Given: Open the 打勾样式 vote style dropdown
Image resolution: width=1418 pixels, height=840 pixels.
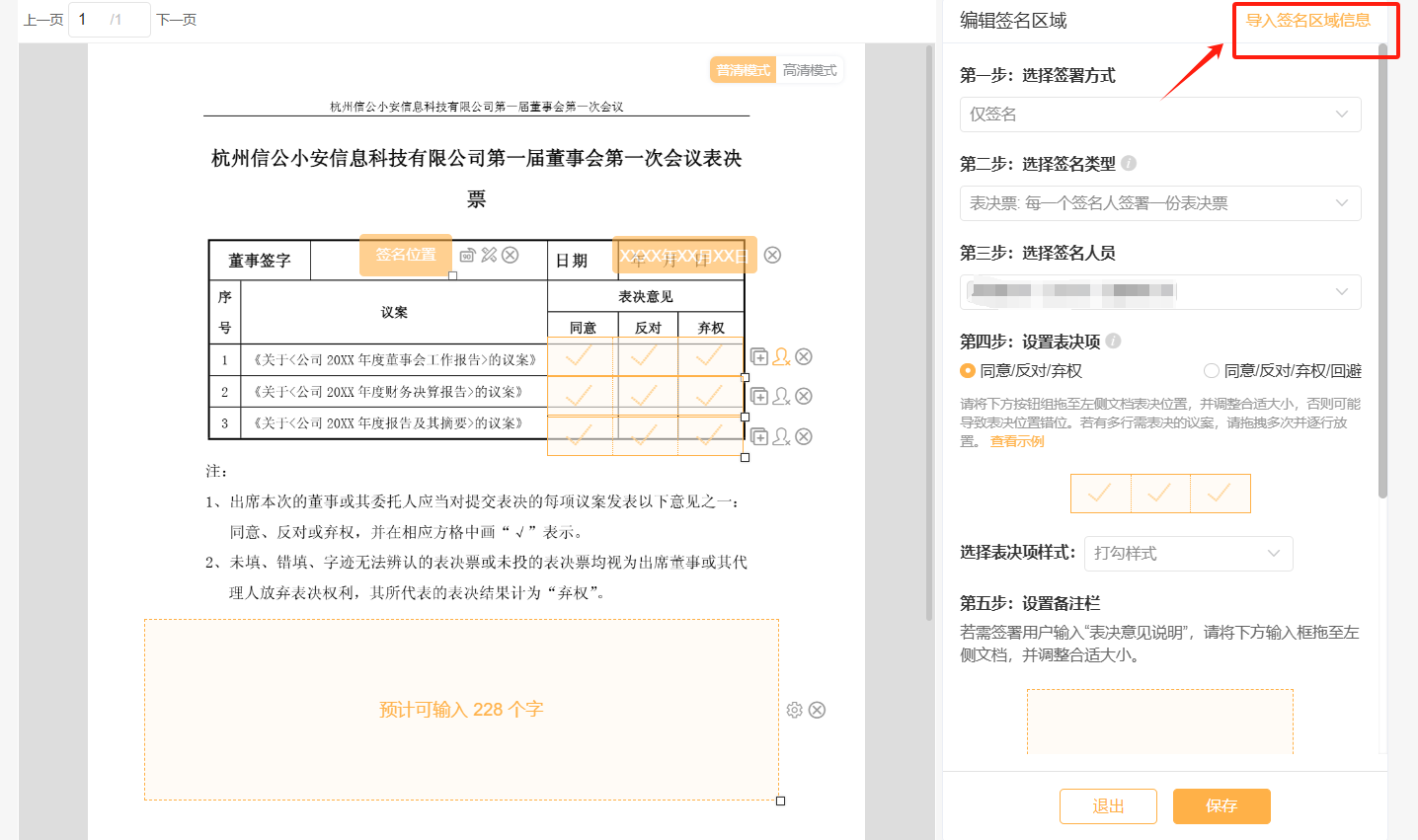Looking at the screenshot, I should (1188, 553).
